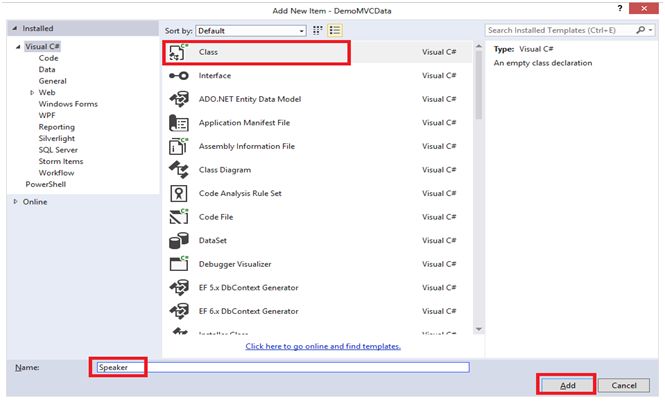The height and width of the screenshot is (401, 665).
Task: Select the Silverlight category
Action: pos(57,139)
